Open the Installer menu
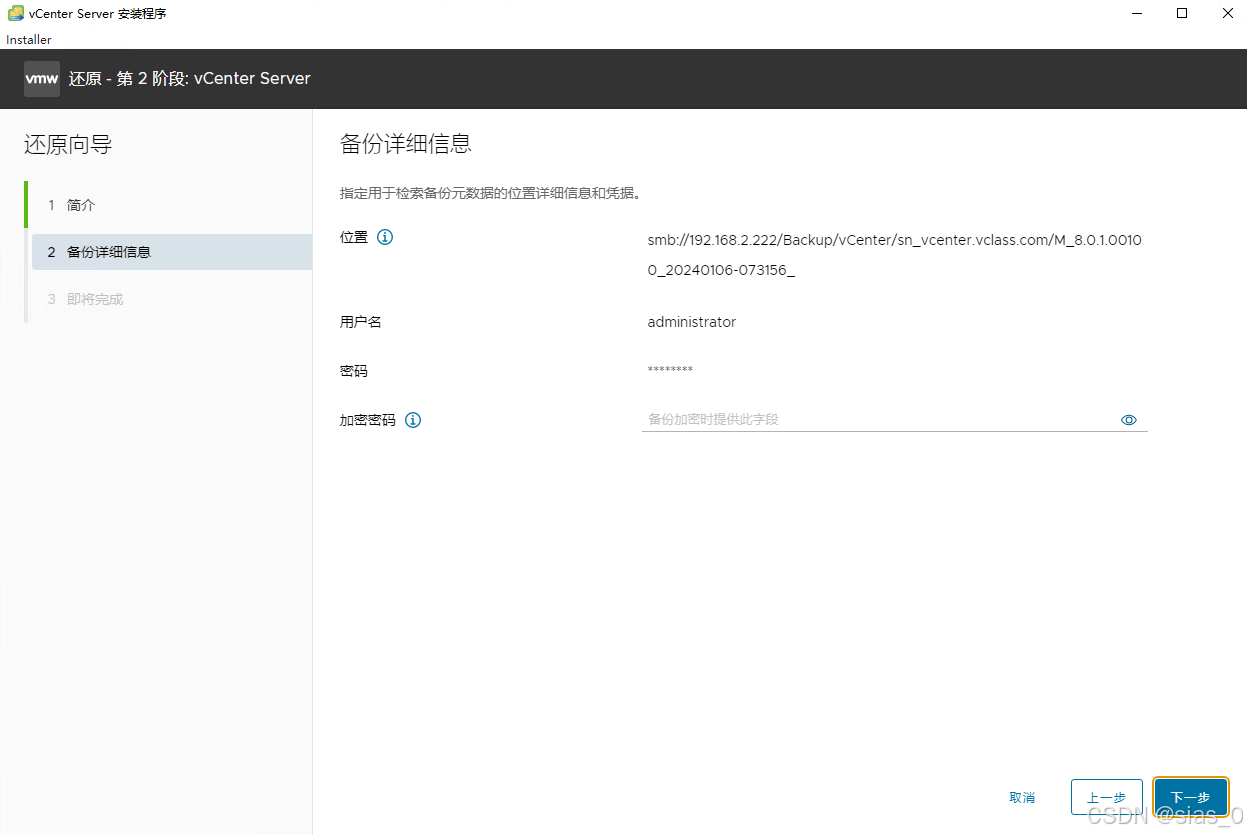 pos(29,40)
